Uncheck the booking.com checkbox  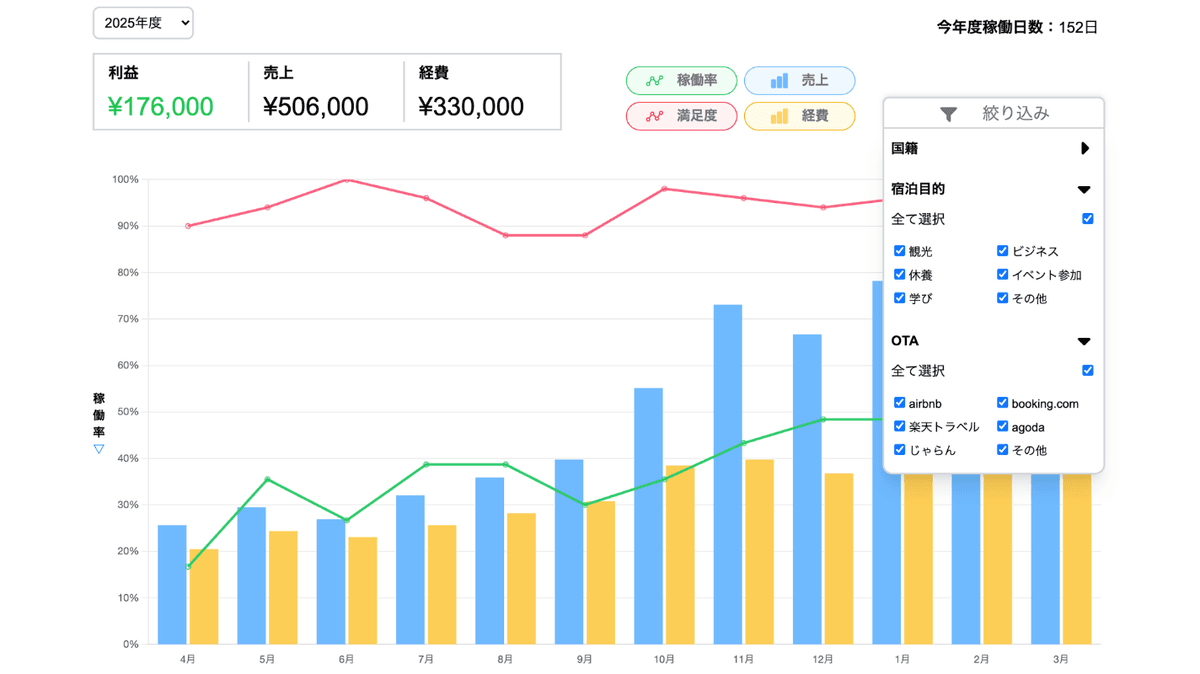1002,403
